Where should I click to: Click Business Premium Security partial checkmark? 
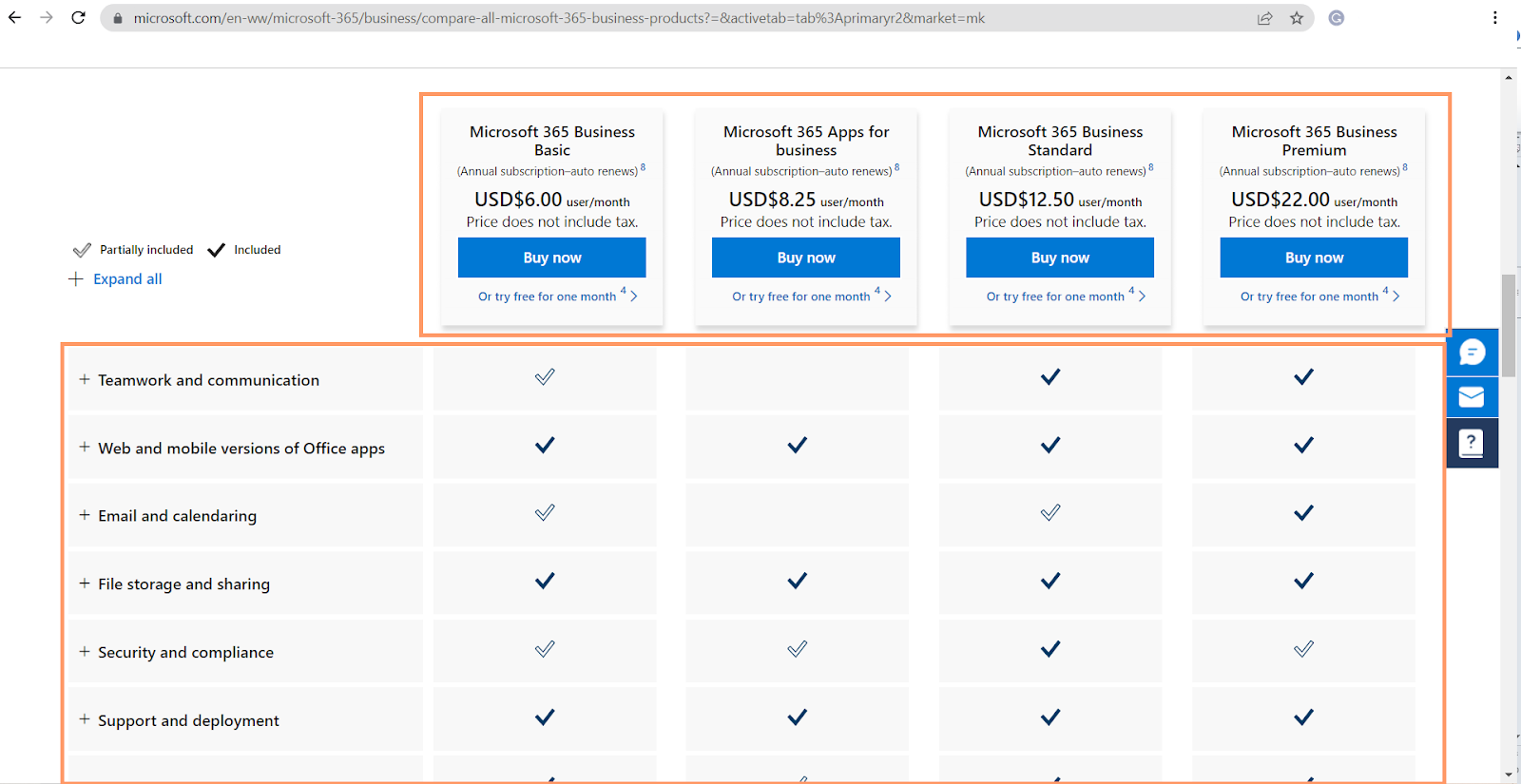click(x=1304, y=649)
